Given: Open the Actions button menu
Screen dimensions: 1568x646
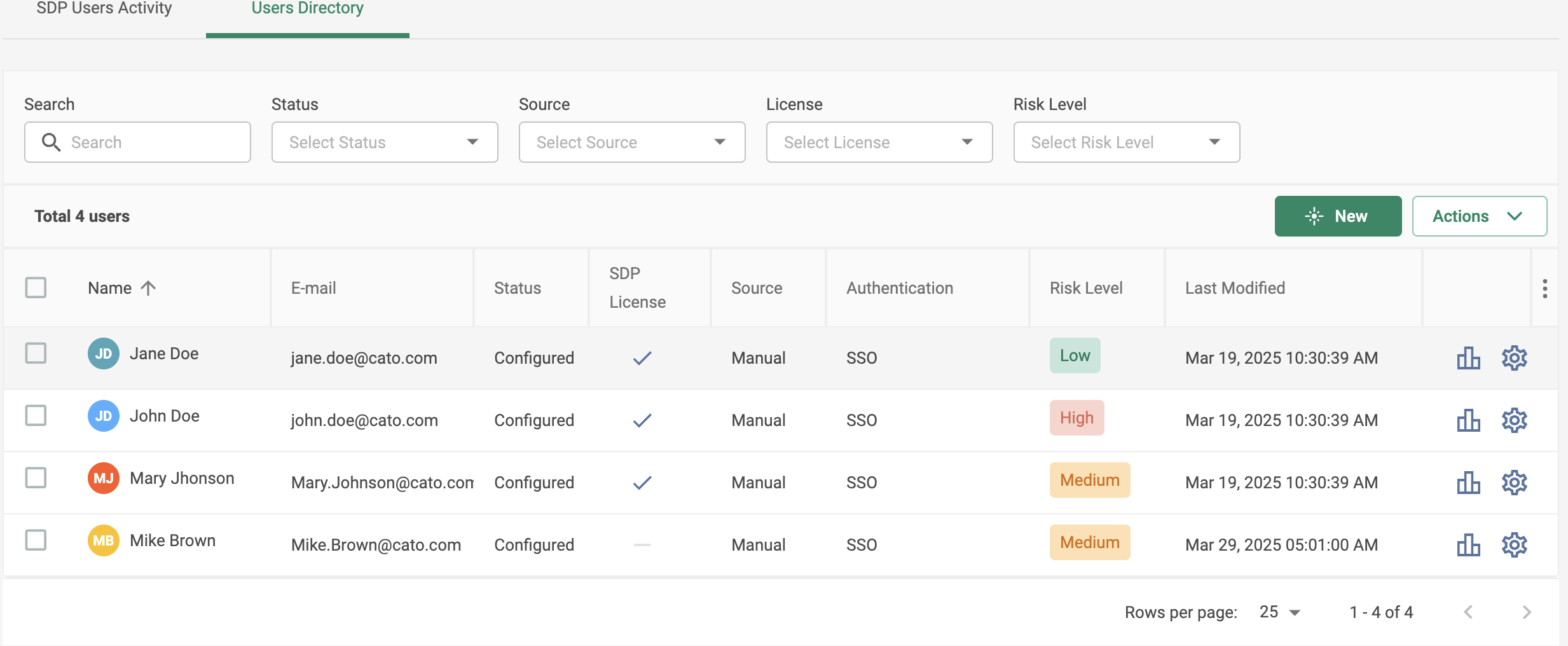Looking at the screenshot, I should (x=1479, y=216).
